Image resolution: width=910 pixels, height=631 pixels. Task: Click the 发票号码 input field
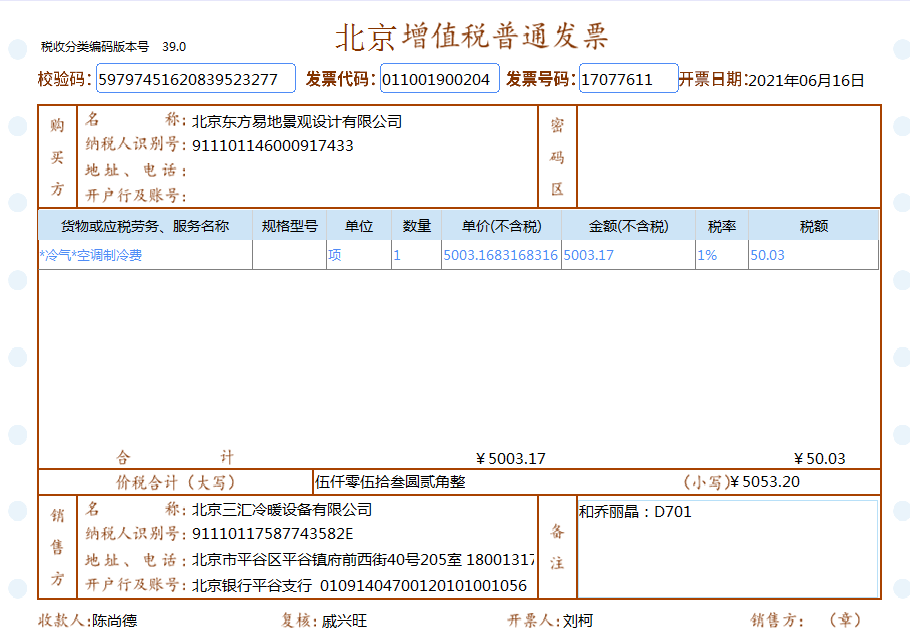click(x=629, y=78)
